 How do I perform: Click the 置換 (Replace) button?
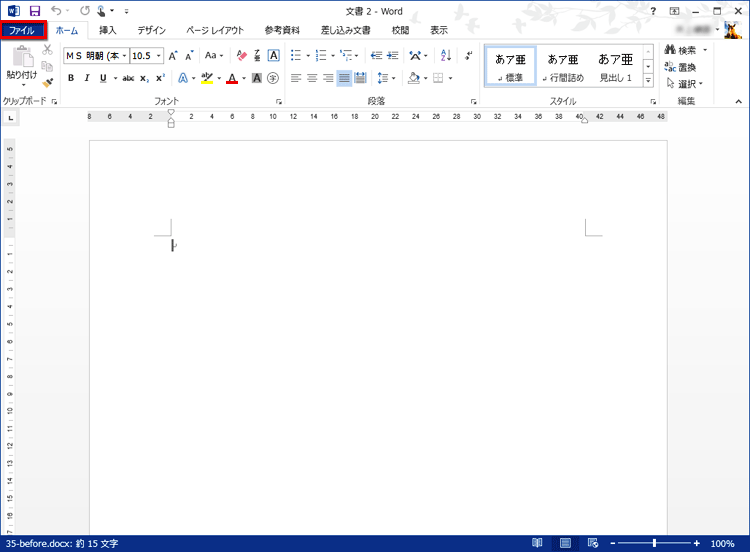point(681,67)
